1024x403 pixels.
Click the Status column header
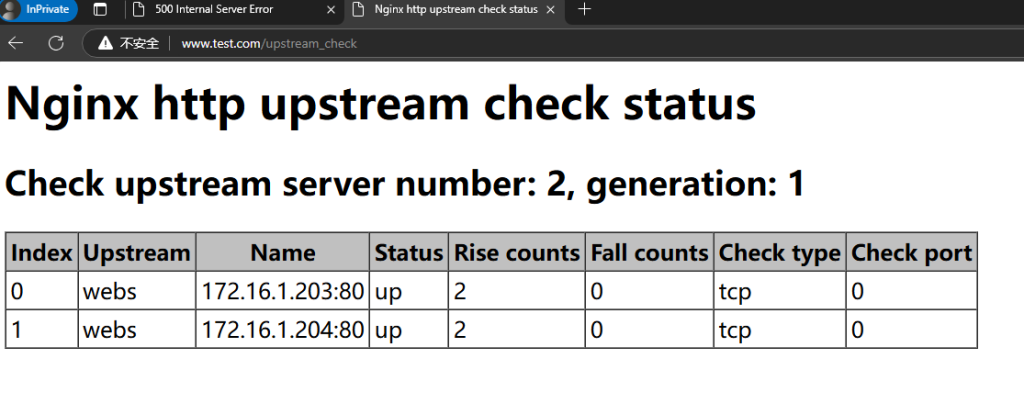pyautogui.click(x=408, y=253)
